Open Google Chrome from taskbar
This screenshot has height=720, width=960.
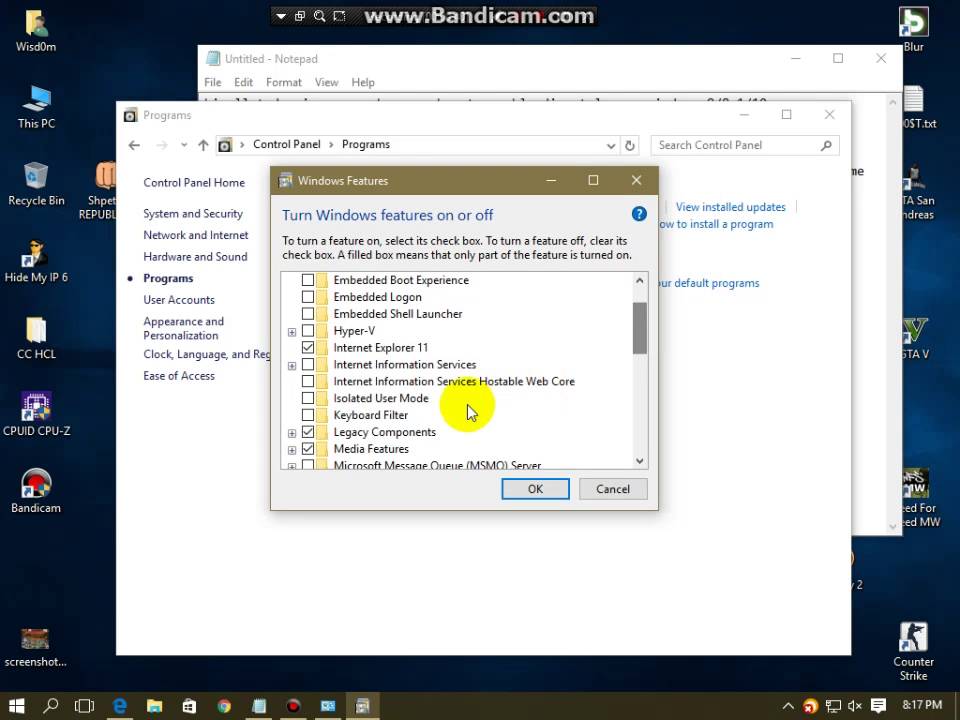click(x=224, y=706)
